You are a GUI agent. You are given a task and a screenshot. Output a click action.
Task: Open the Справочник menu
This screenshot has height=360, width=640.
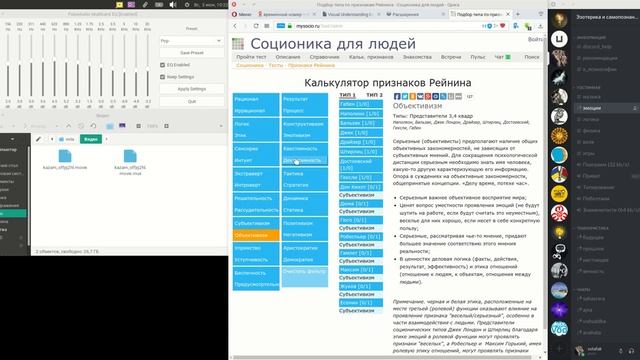pyautogui.click(x=324, y=57)
